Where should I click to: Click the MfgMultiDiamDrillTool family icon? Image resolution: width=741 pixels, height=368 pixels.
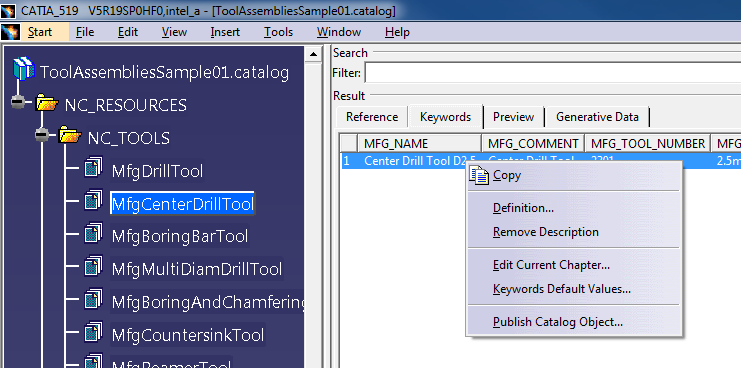tap(93, 267)
